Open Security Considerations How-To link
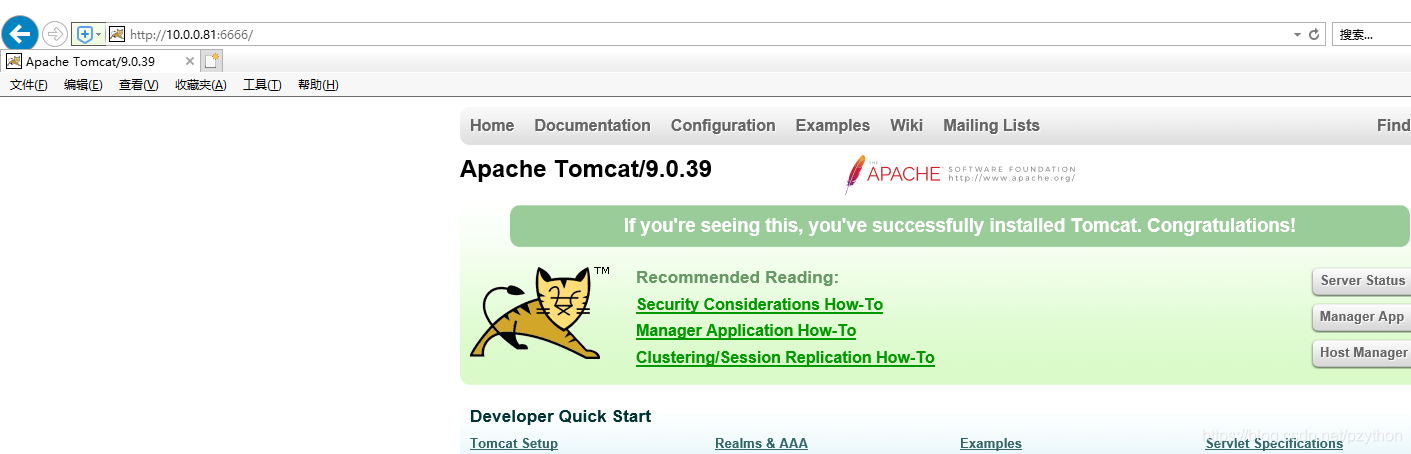 (x=759, y=304)
